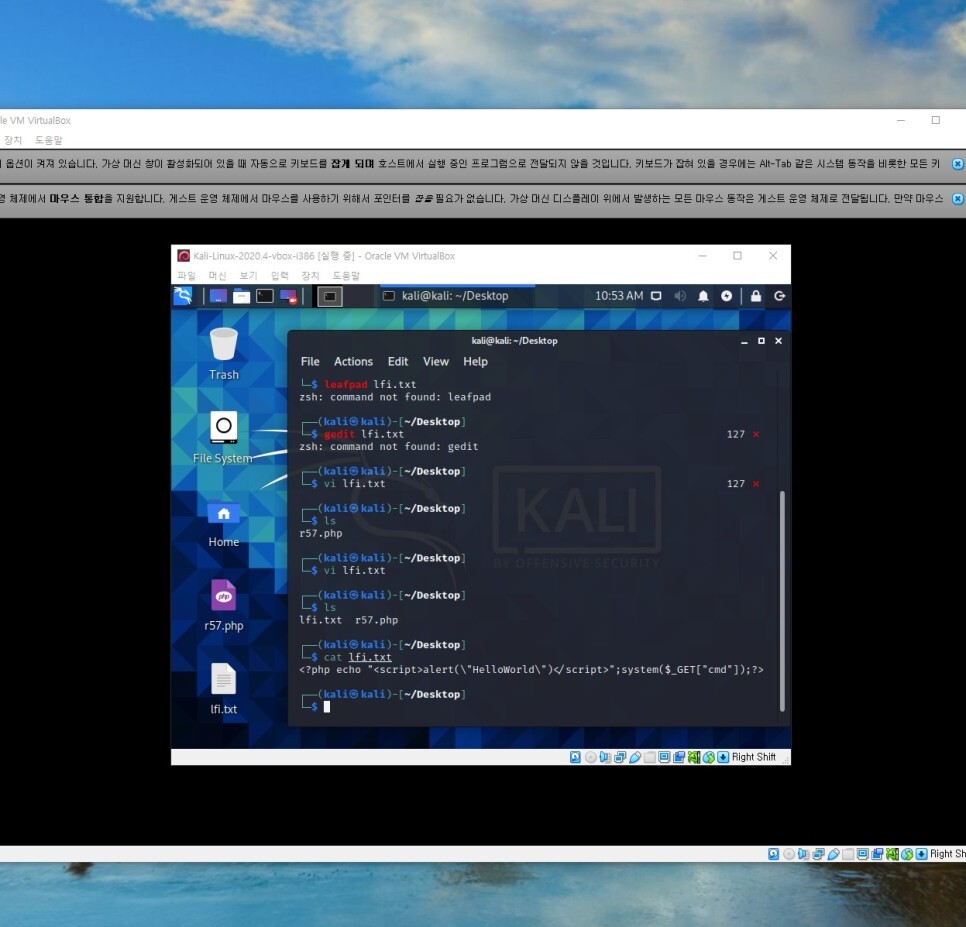
Task: Click network indicator in outer VirtualBox status bar
Action: (818, 854)
